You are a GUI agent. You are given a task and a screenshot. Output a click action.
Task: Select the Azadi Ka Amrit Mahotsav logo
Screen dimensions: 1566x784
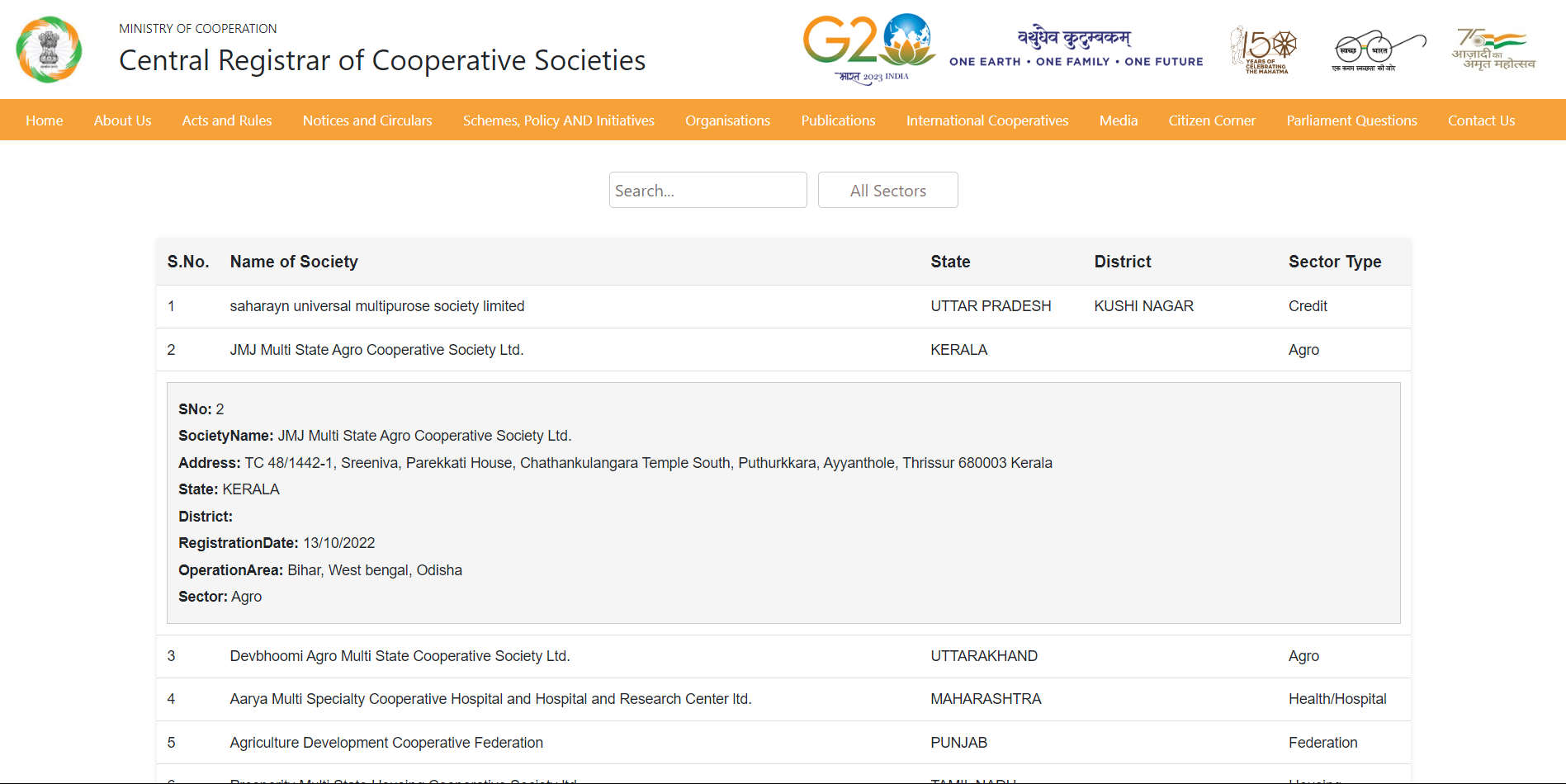[1491, 50]
